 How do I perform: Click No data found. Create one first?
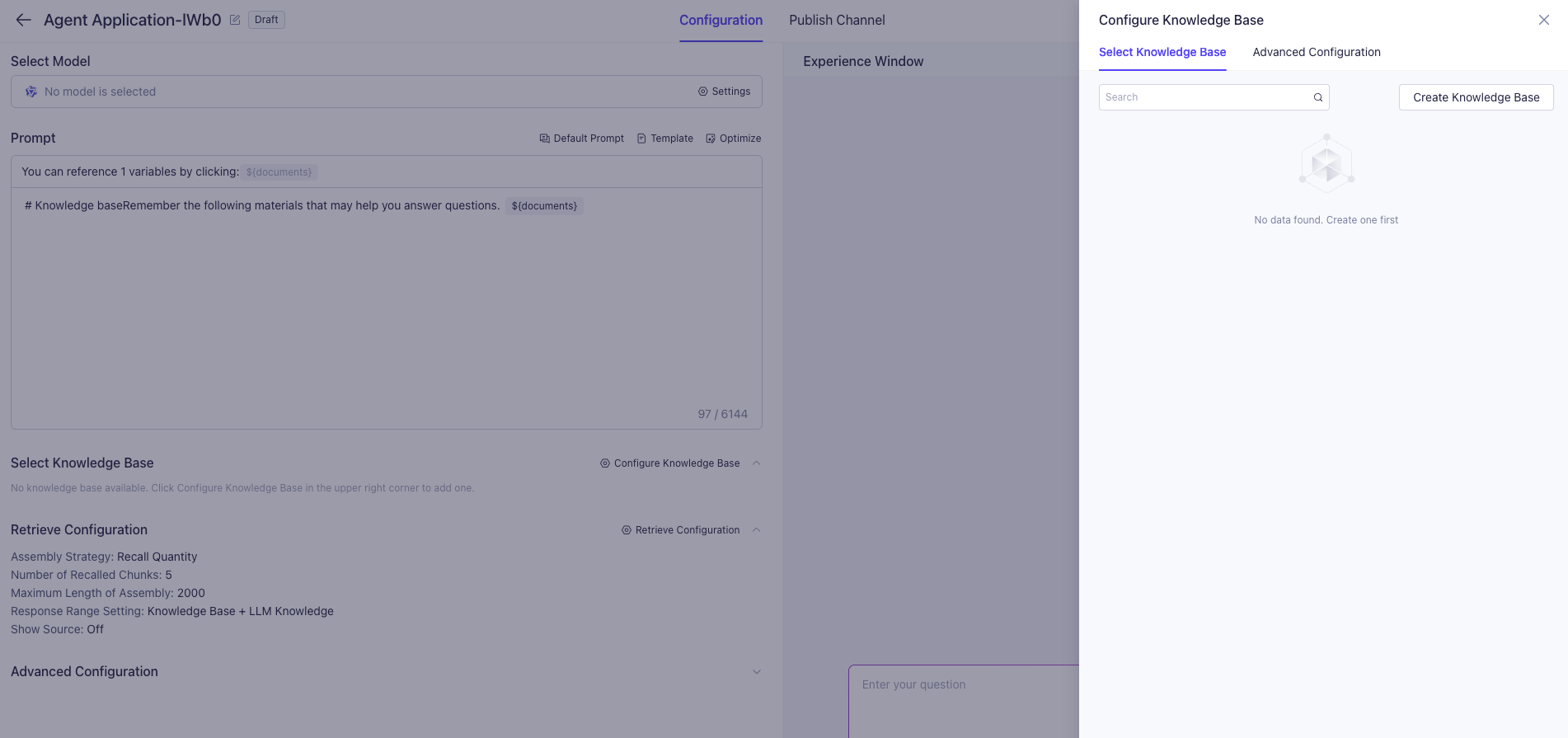[1326, 220]
